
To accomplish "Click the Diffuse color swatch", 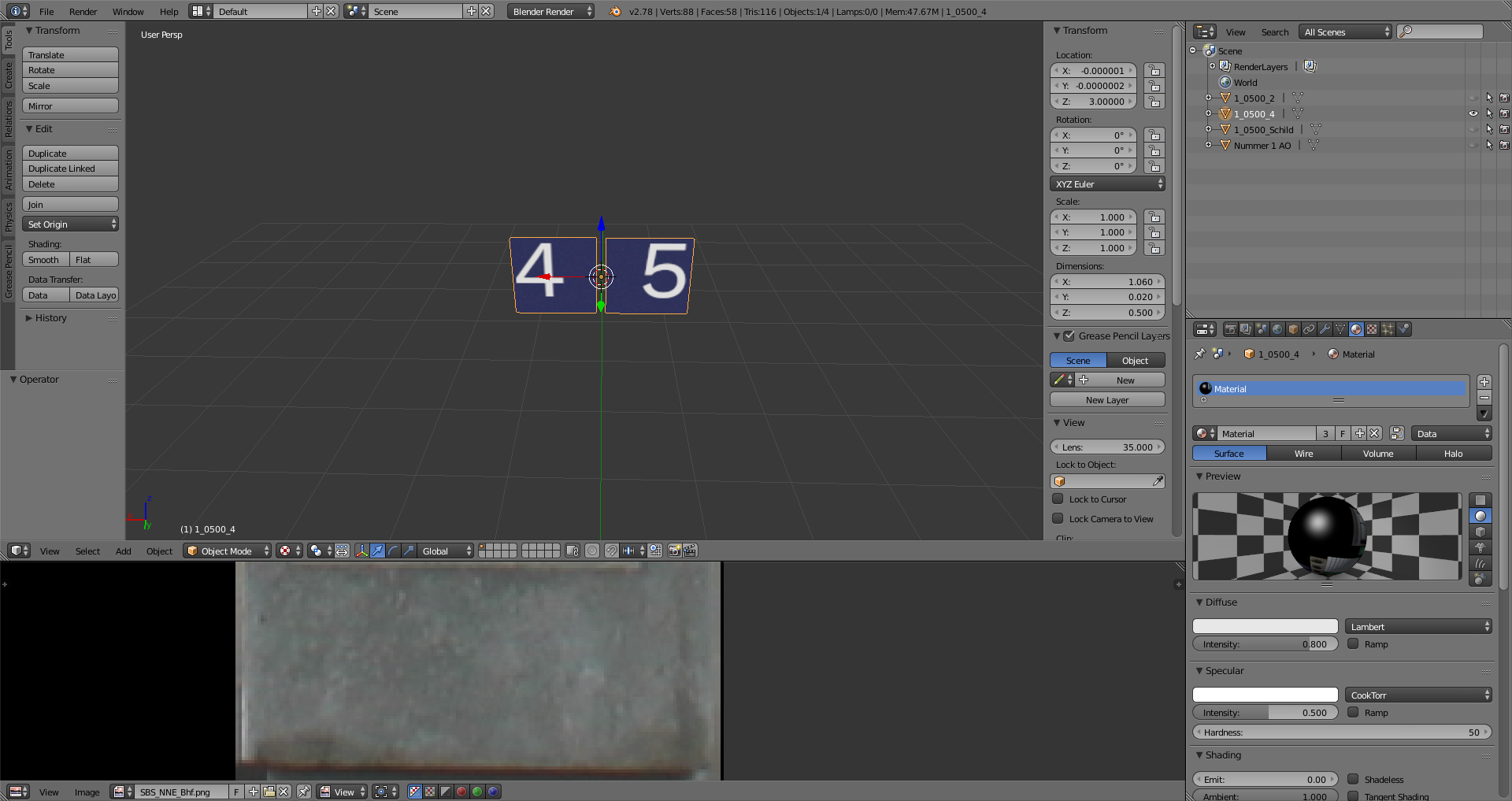I will click(x=1265, y=626).
